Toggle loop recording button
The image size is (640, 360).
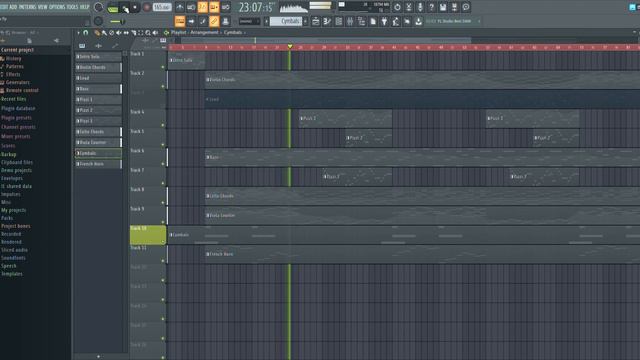225,7
